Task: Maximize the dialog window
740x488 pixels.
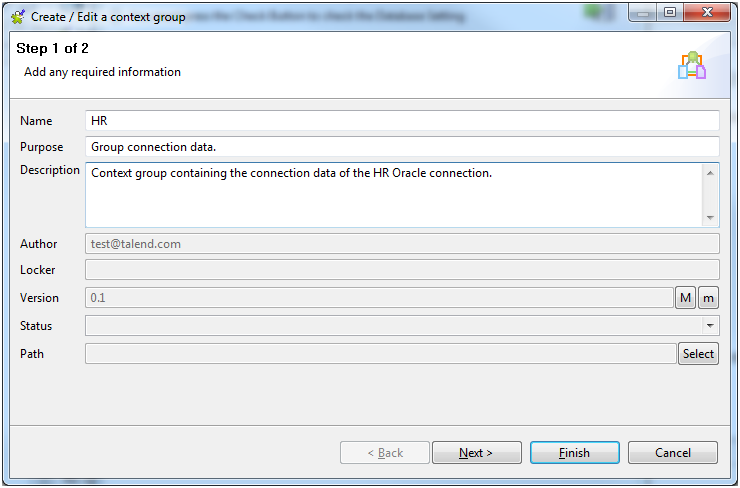Action: [x=670, y=13]
